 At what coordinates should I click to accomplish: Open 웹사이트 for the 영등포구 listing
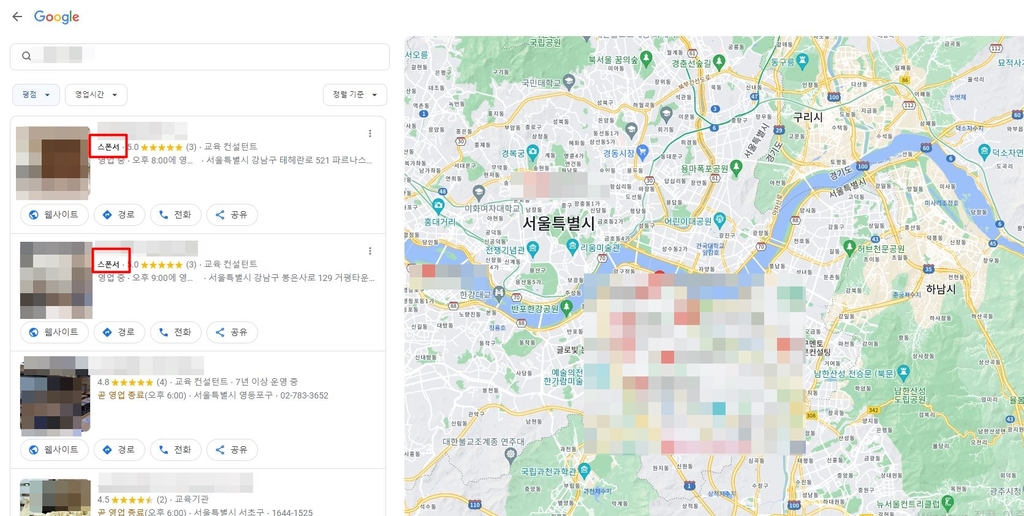pos(54,449)
